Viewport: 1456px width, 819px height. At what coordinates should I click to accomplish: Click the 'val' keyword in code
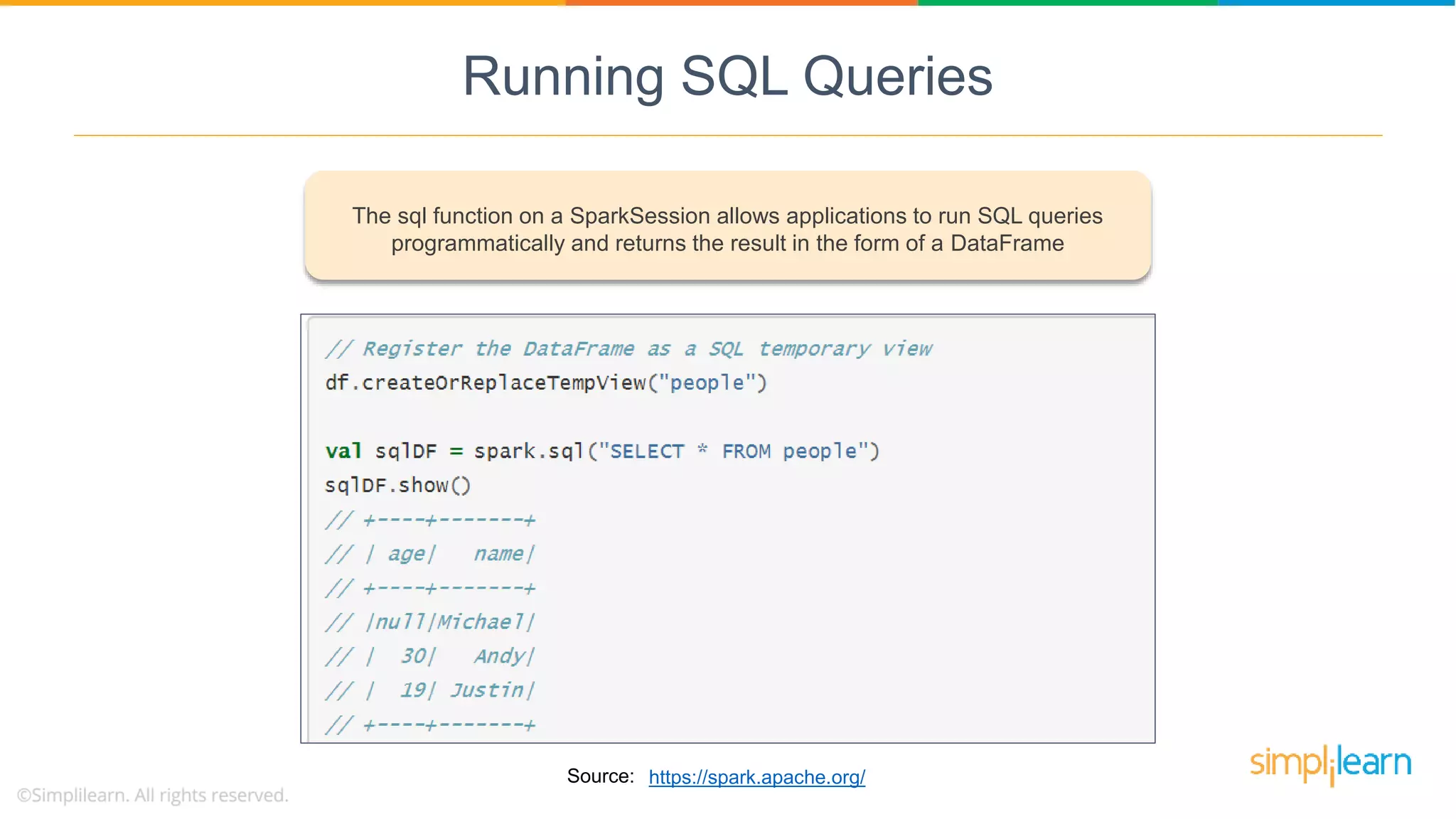[x=343, y=451]
